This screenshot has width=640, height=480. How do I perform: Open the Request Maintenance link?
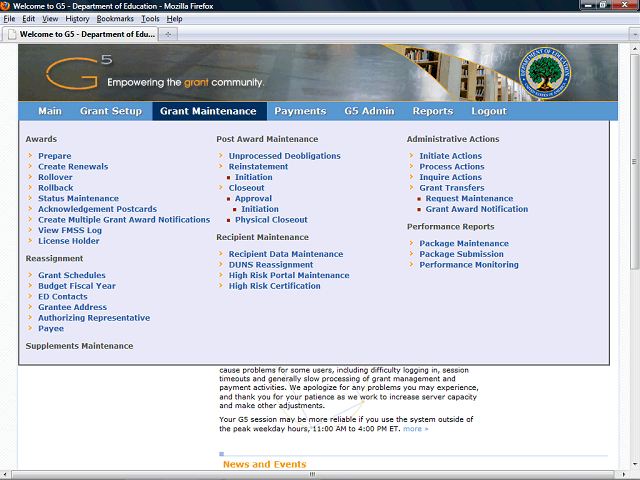pyautogui.click(x=469, y=198)
